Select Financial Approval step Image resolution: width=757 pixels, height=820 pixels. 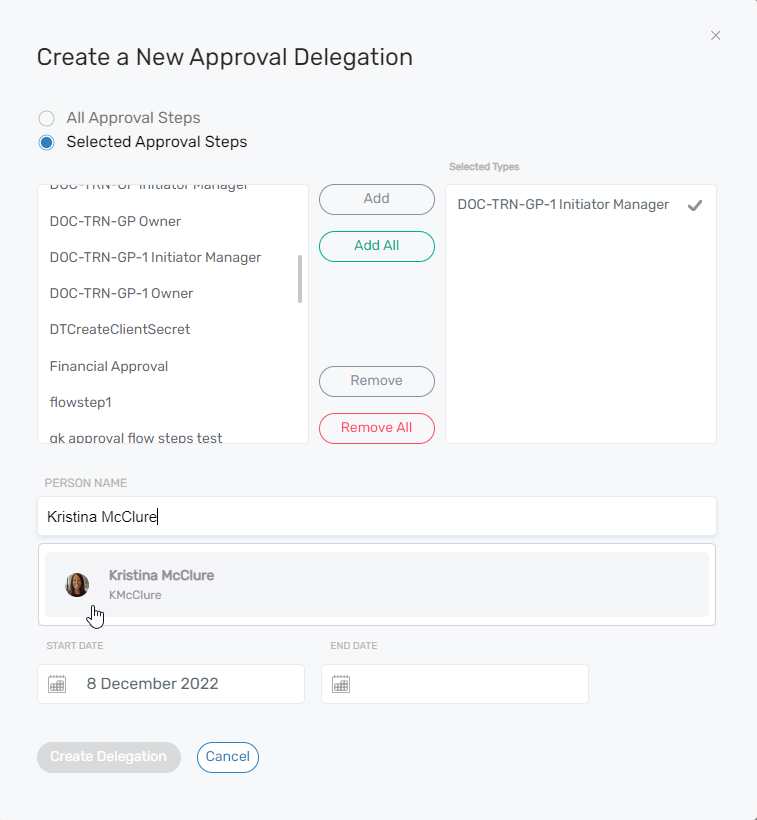[109, 366]
